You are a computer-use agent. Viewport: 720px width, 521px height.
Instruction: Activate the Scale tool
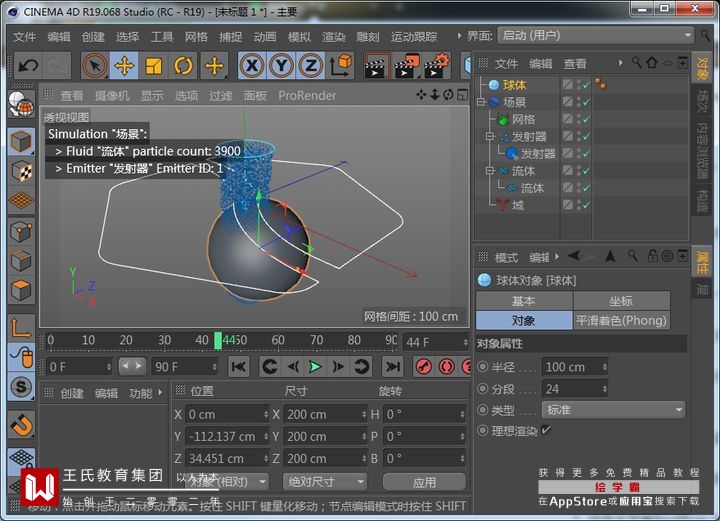point(153,66)
